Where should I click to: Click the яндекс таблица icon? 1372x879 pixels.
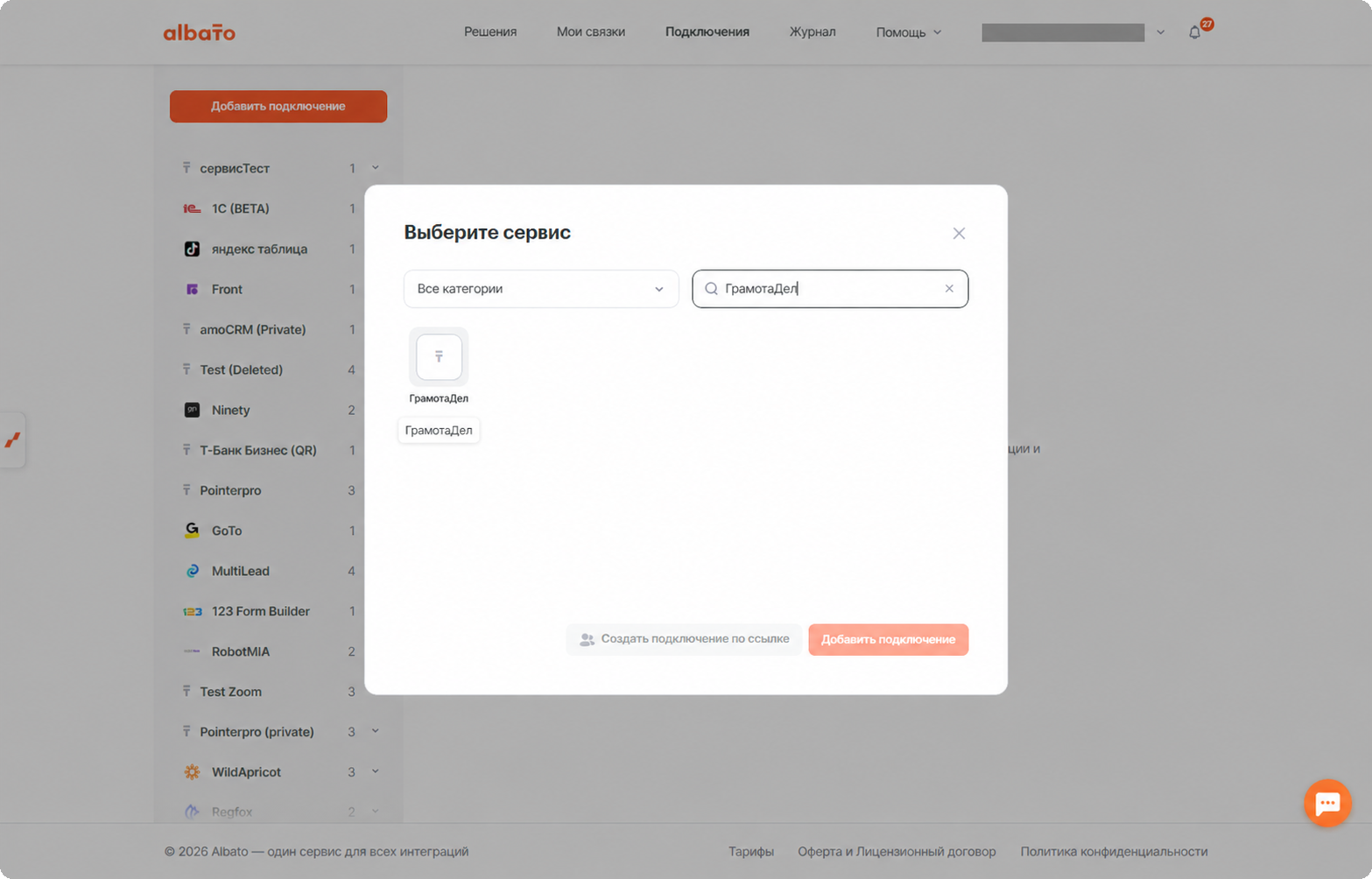click(x=192, y=249)
